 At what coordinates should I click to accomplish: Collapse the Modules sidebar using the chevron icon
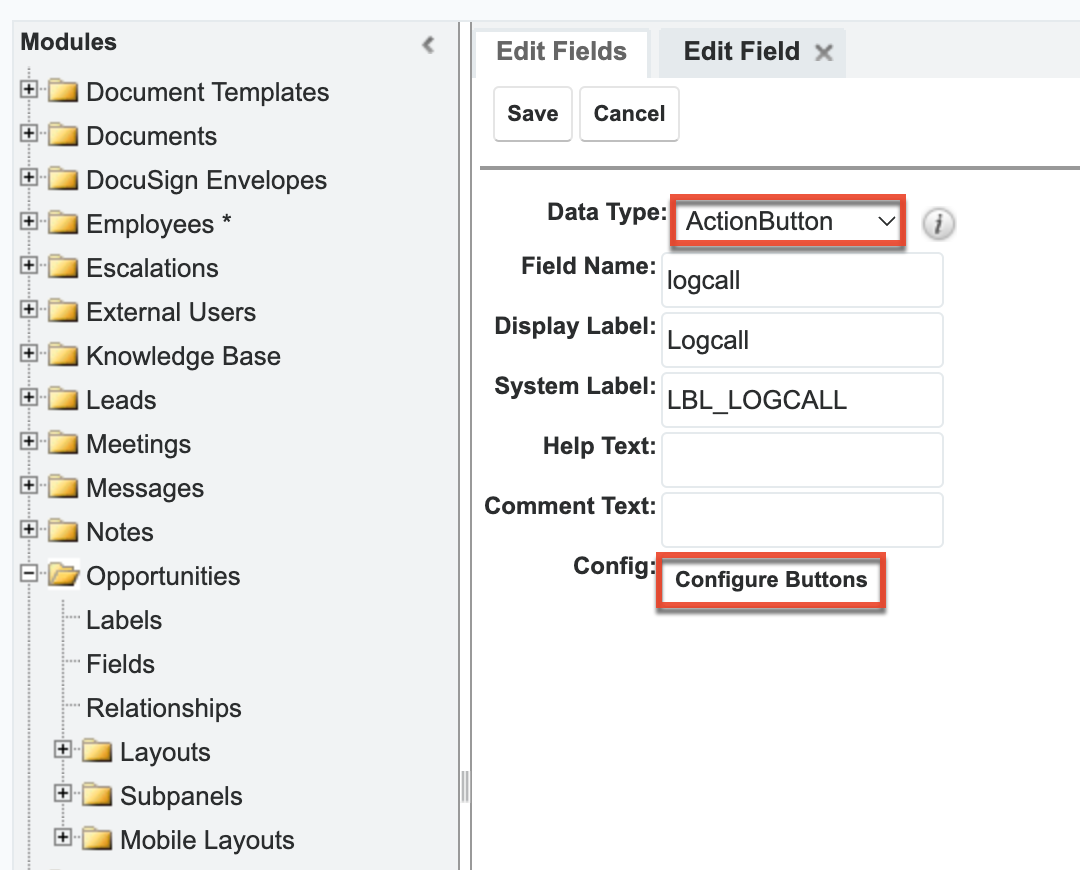click(x=429, y=44)
